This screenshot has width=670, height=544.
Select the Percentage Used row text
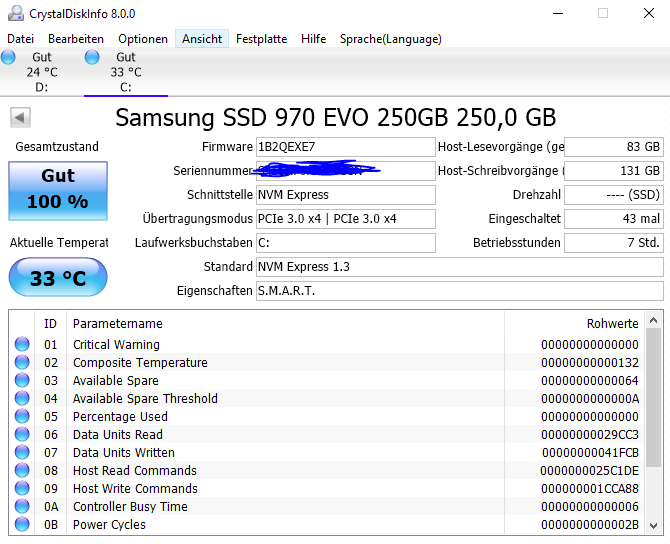click(x=120, y=416)
